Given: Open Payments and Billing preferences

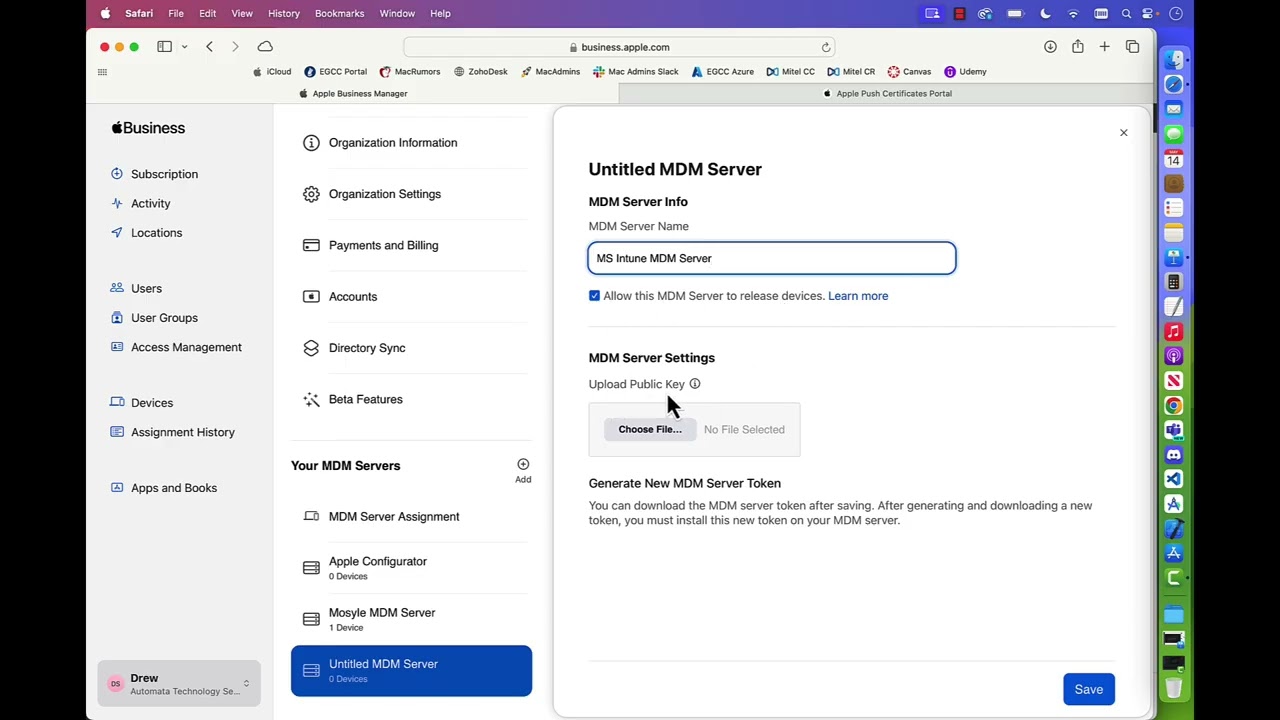Looking at the screenshot, I should 411,245.
